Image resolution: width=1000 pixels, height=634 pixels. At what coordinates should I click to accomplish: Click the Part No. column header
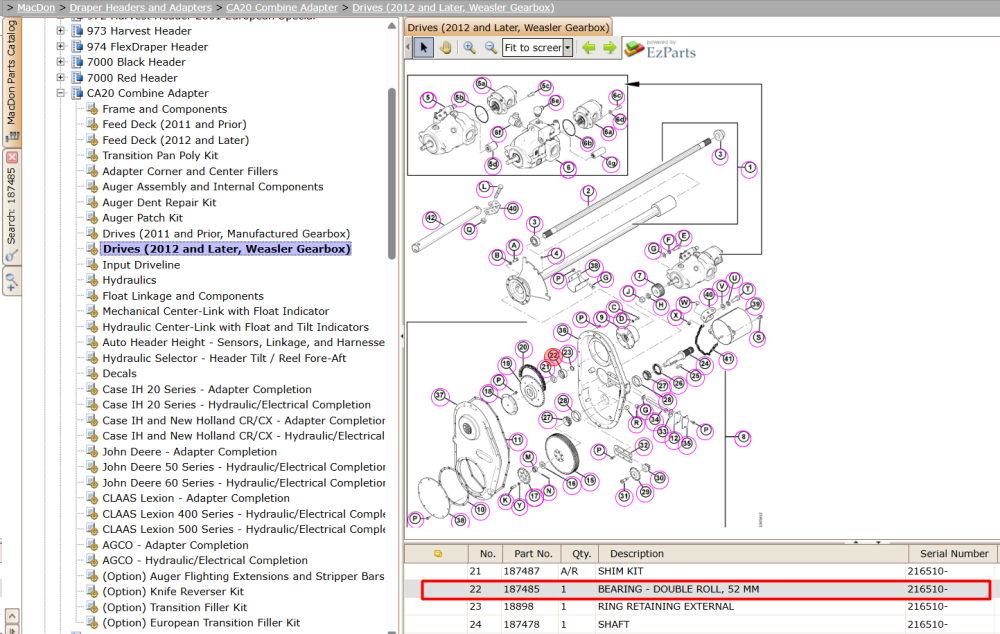click(x=533, y=554)
